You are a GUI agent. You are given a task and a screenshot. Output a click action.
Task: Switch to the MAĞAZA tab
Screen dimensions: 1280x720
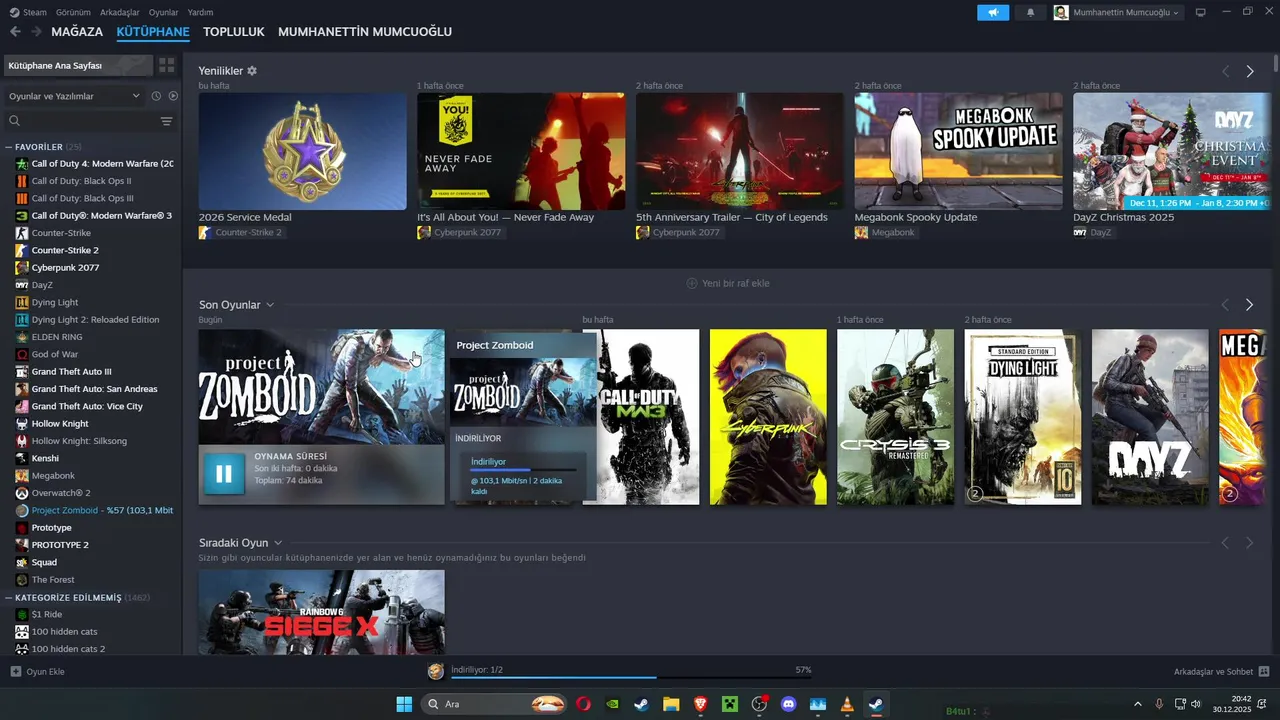point(77,32)
